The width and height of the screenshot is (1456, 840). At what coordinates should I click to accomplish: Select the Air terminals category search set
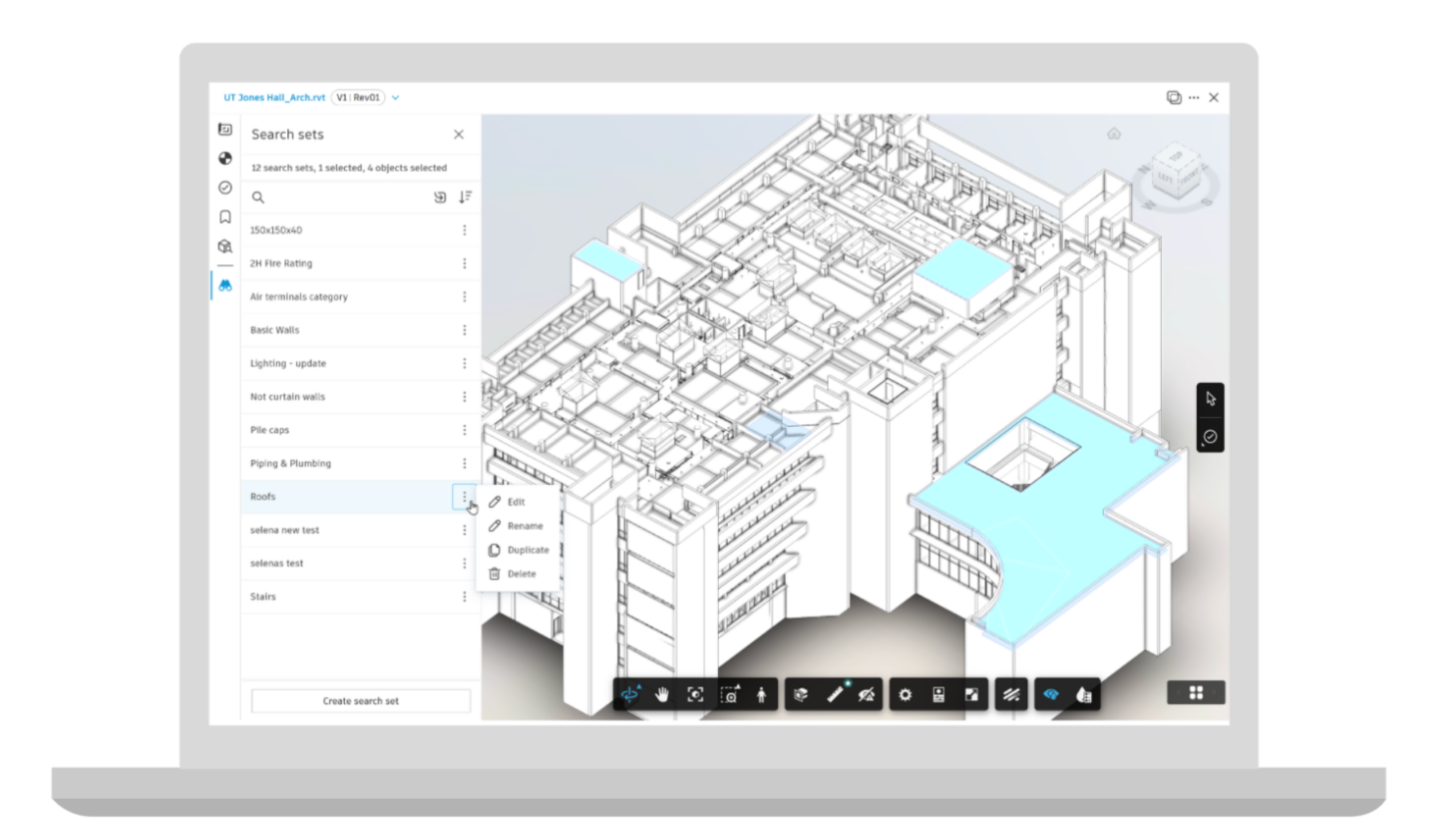[360, 297]
